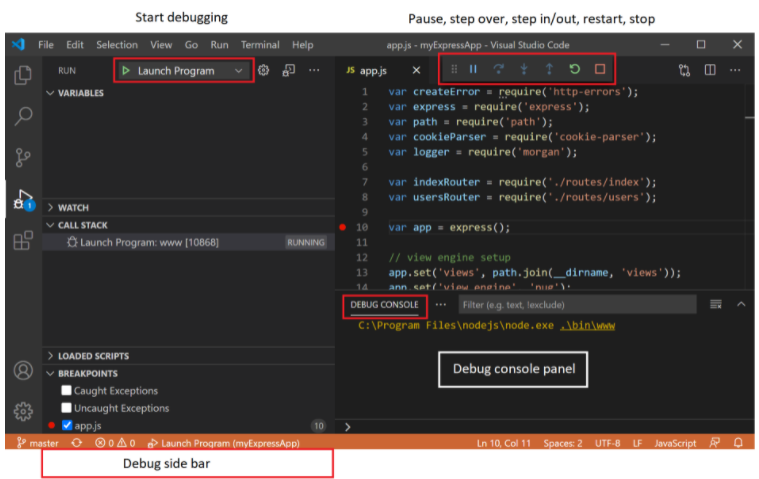This screenshot has height=479, width=759.
Task: Open the Selection menu
Action: pyautogui.click(x=117, y=45)
